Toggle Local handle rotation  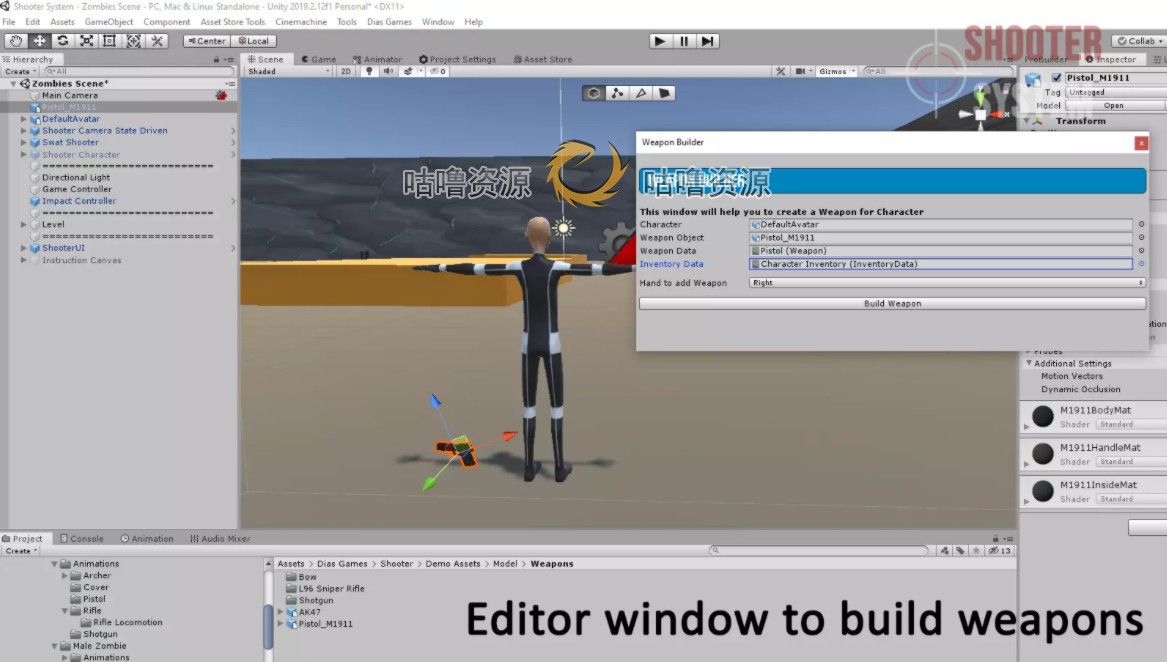tap(254, 41)
